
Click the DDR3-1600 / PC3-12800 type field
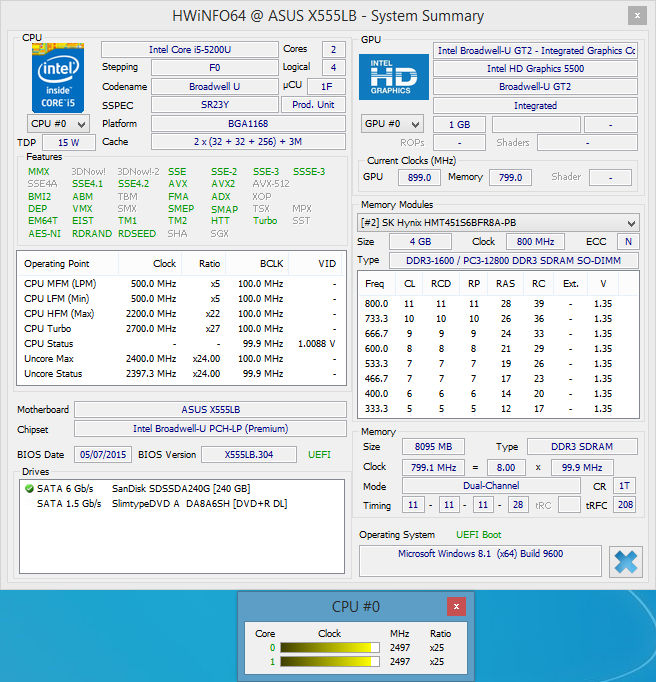(514, 261)
